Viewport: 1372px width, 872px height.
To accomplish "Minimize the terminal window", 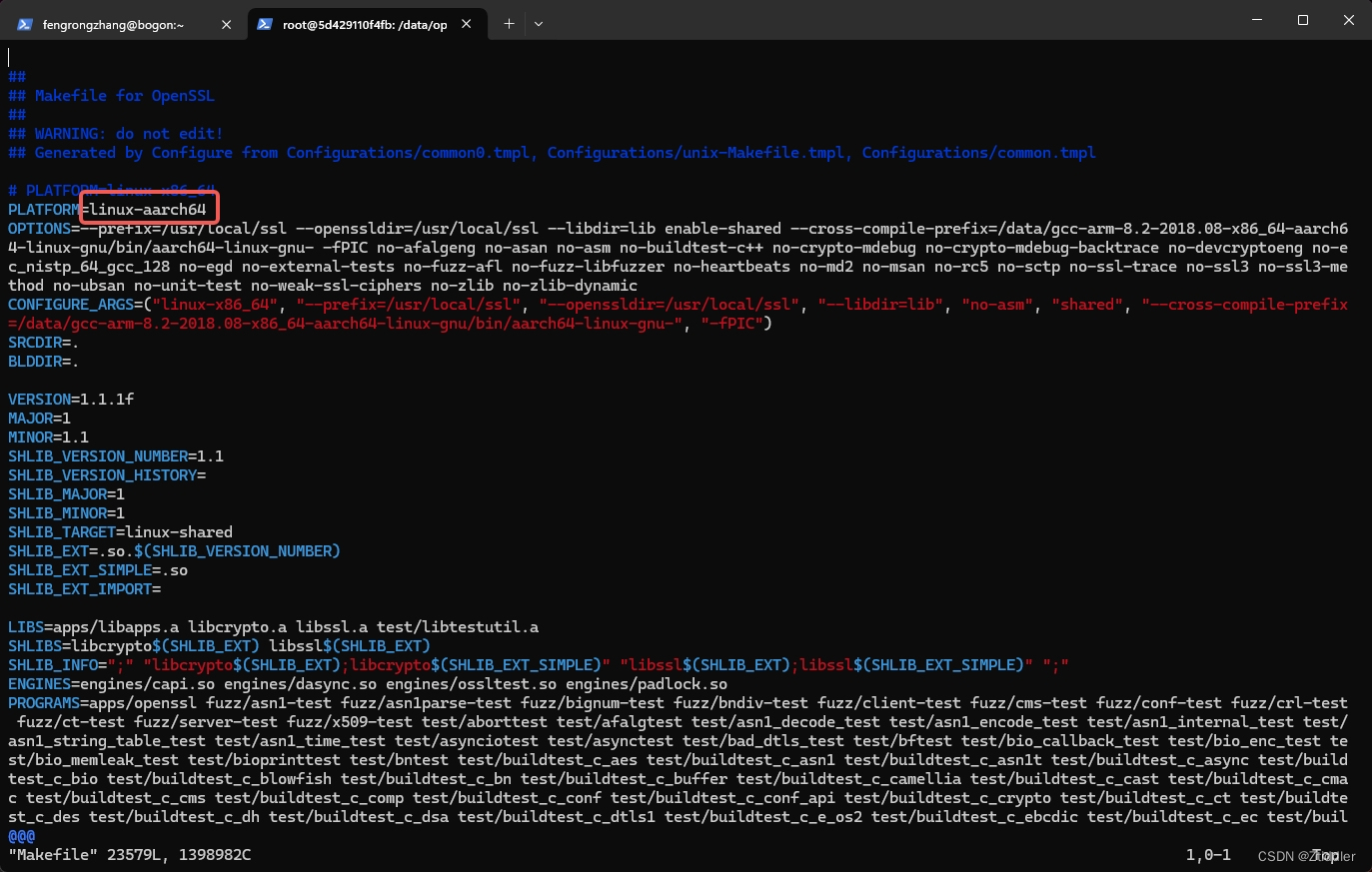I will [x=1257, y=20].
